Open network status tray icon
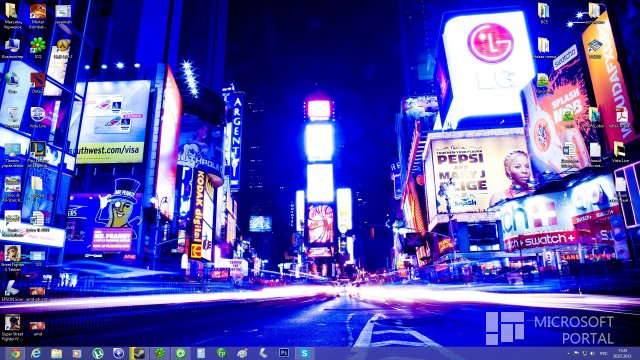This screenshot has height=360, width=640. click(x=584, y=353)
